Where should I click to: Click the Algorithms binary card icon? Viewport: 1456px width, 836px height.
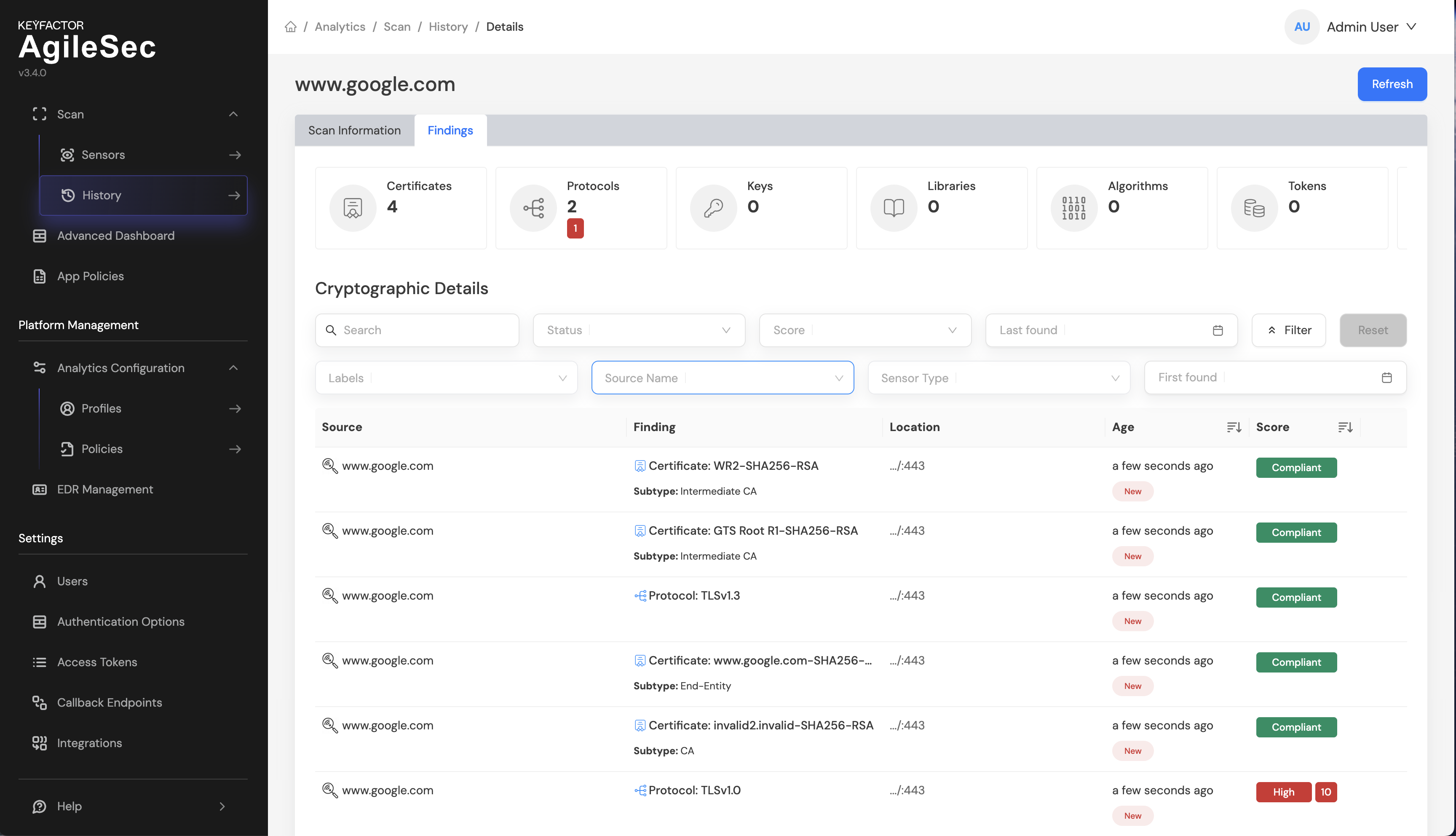pos(1074,208)
